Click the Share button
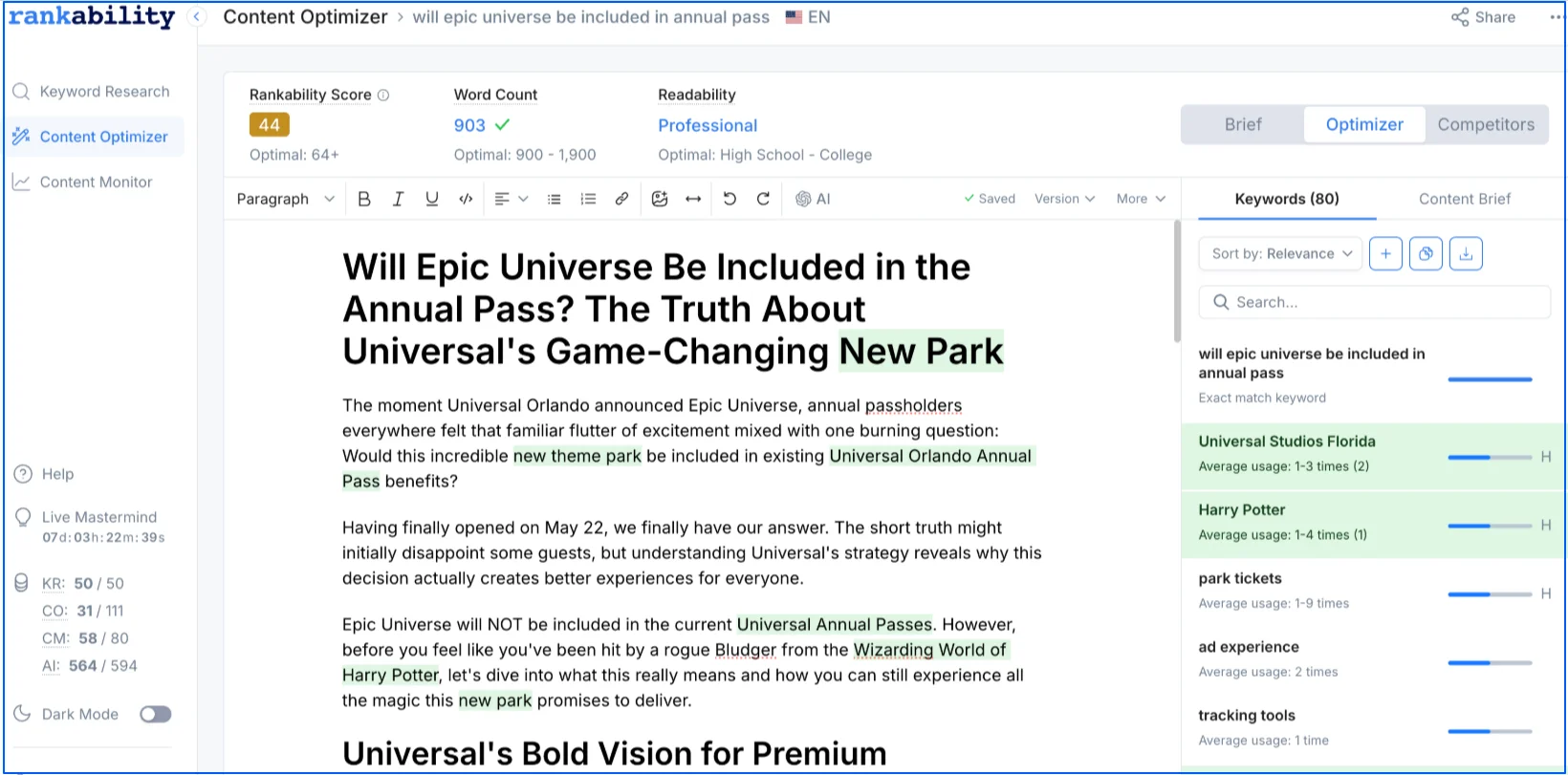This screenshot has width=1568, height=775. point(1483,17)
